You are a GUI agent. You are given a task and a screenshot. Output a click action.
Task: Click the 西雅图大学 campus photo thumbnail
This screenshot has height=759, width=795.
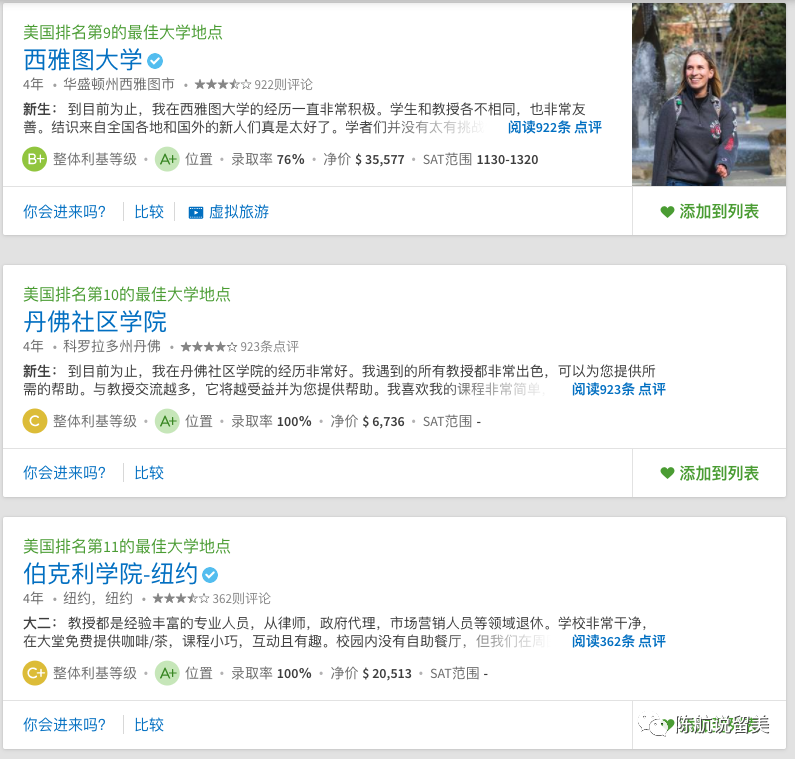[709, 95]
